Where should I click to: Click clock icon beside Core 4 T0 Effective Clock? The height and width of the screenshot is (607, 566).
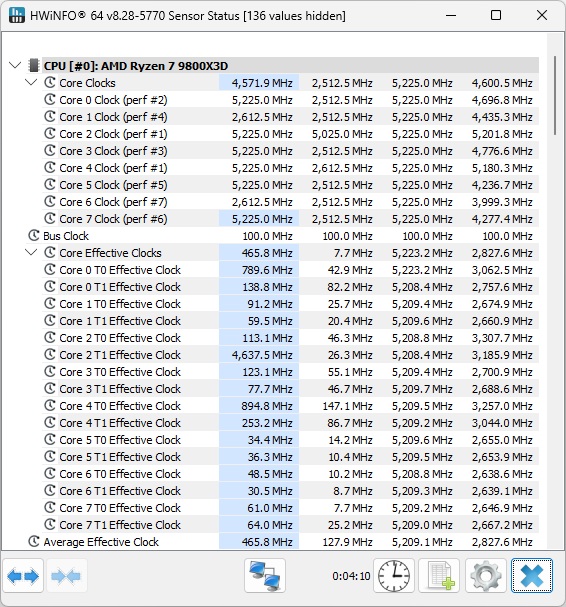50,405
